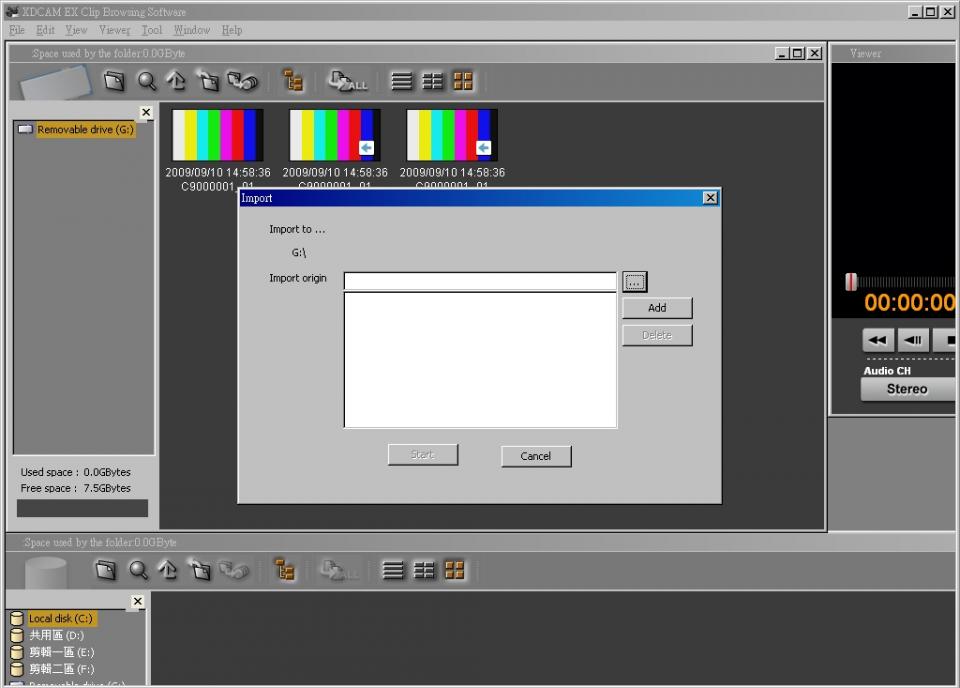
Task: Select Local disk (C:) in bottom tree
Action: (60, 618)
